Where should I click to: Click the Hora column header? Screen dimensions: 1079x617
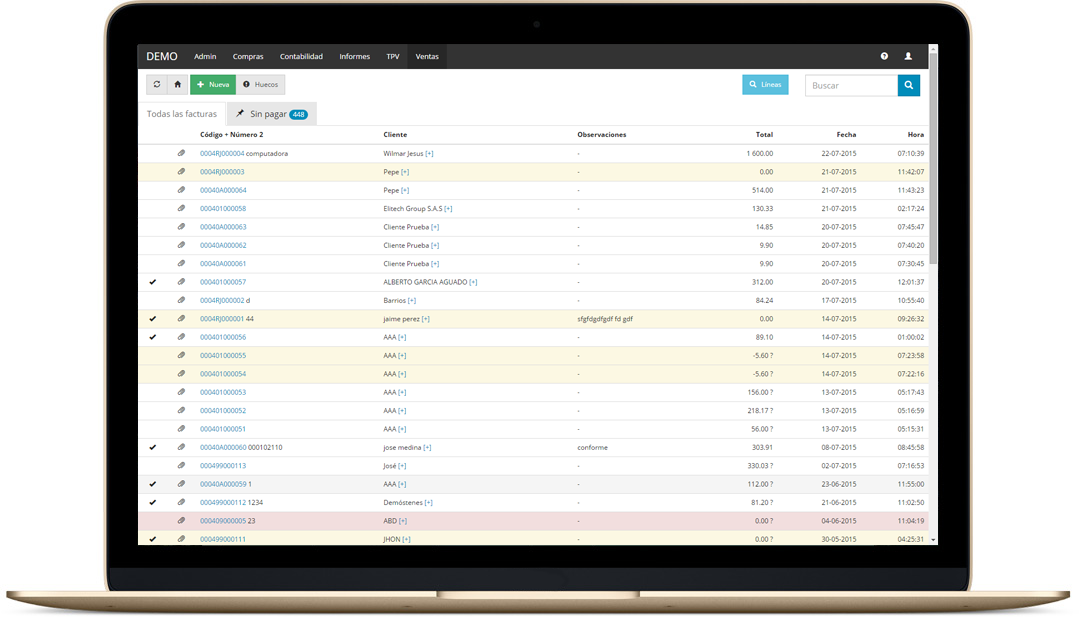(916, 135)
